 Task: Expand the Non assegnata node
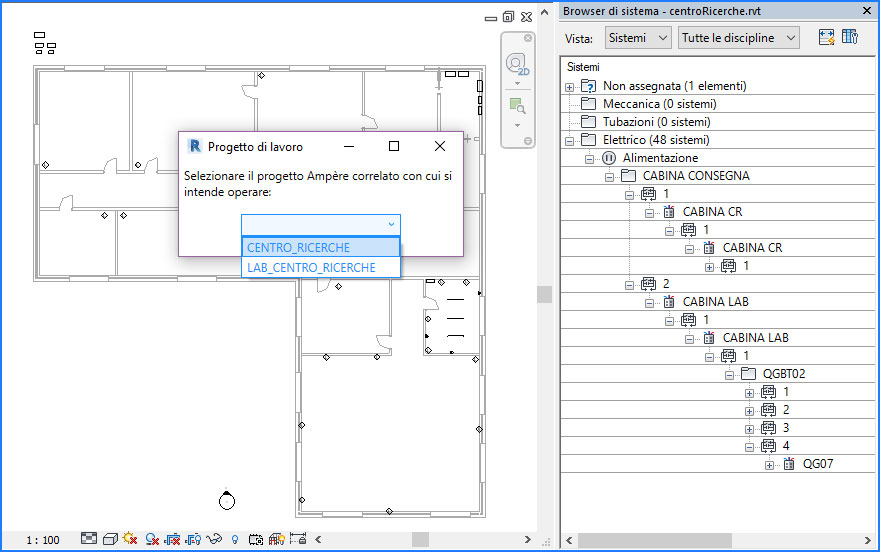pyautogui.click(x=569, y=87)
